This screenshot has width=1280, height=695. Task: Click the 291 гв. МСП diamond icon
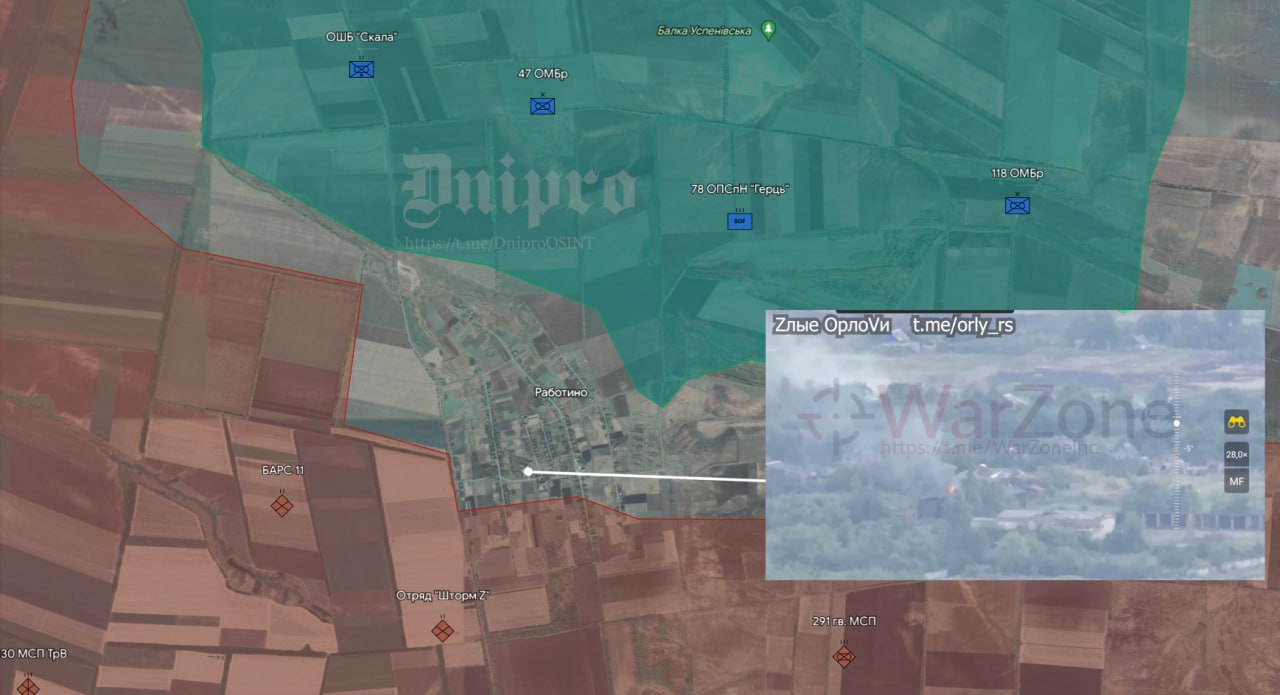coord(844,656)
